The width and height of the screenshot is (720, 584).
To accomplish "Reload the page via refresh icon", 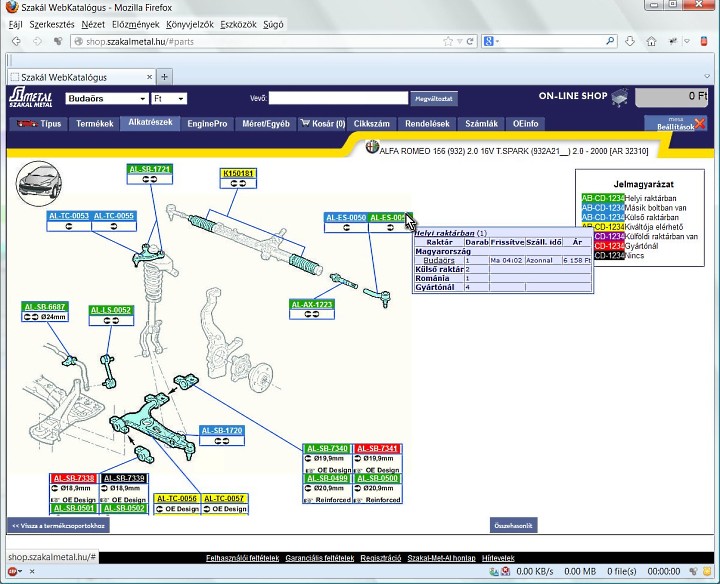I will click(x=470, y=41).
